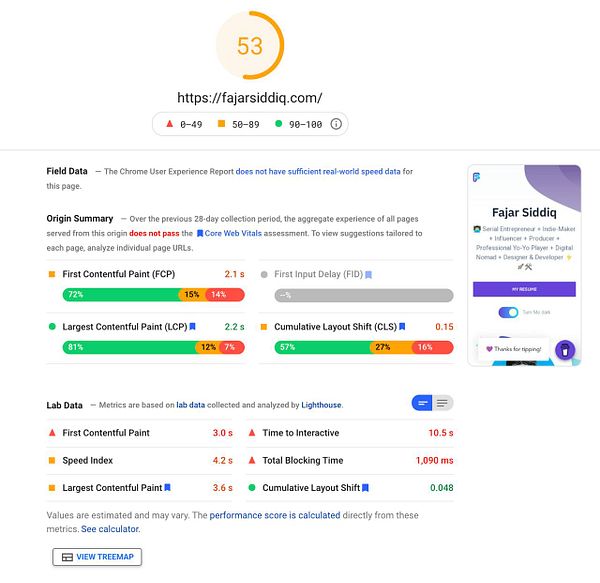Click the bookmark icon beside lab Largest Contentful Paint
This screenshot has width=600, height=583.
click(x=167, y=487)
